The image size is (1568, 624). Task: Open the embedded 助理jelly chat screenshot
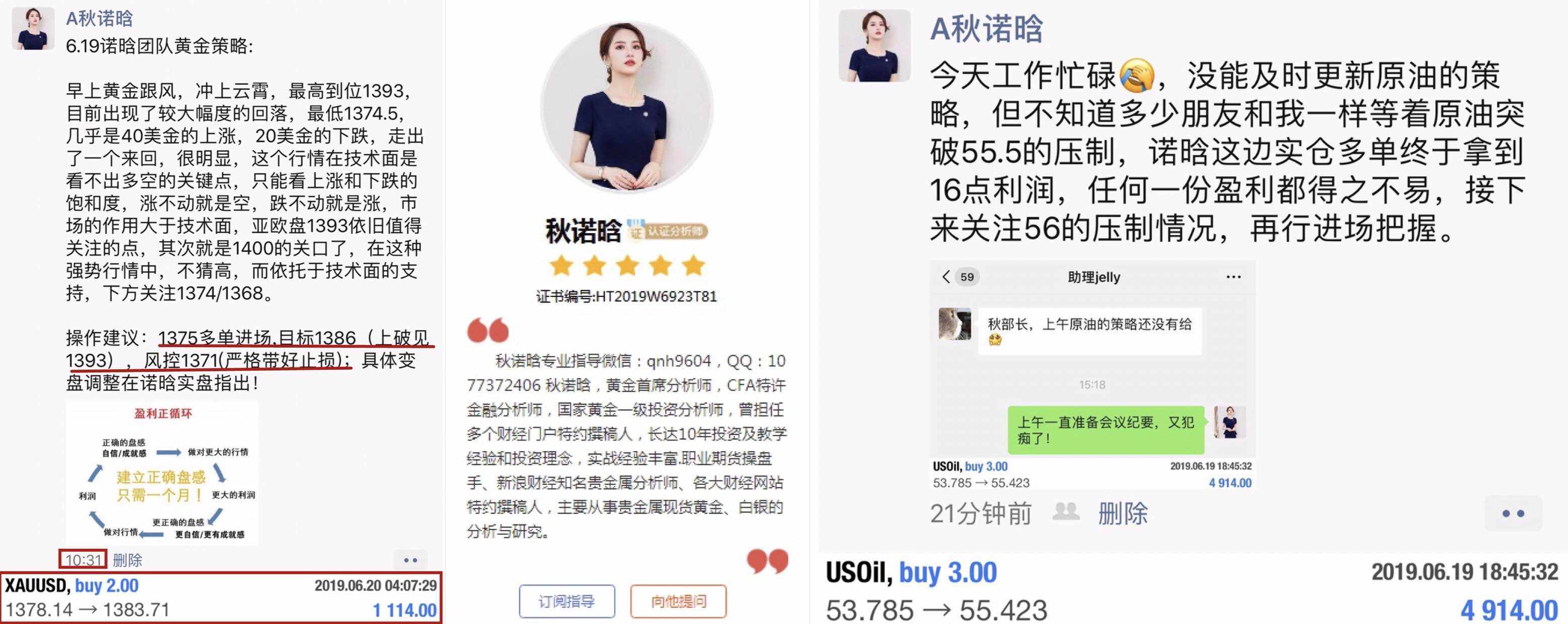click(x=1092, y=375)
